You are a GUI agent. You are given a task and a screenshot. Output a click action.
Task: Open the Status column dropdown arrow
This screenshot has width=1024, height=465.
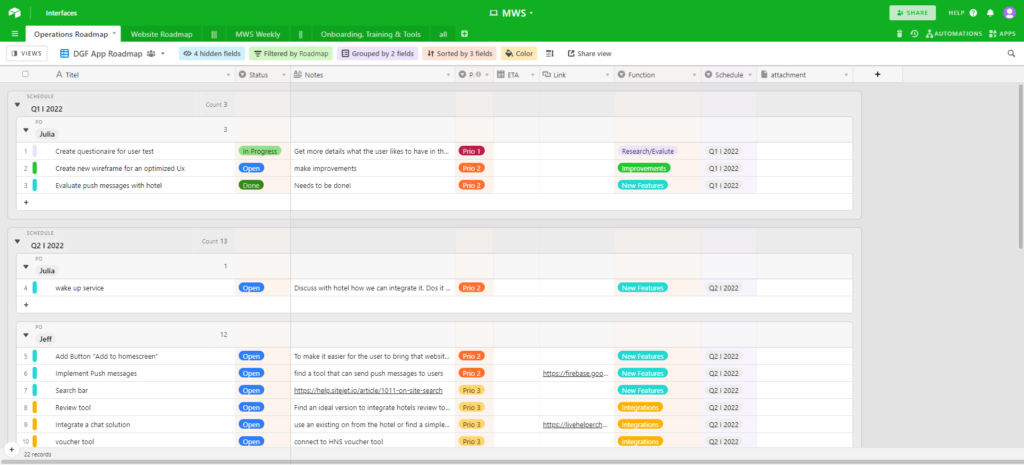283,74
